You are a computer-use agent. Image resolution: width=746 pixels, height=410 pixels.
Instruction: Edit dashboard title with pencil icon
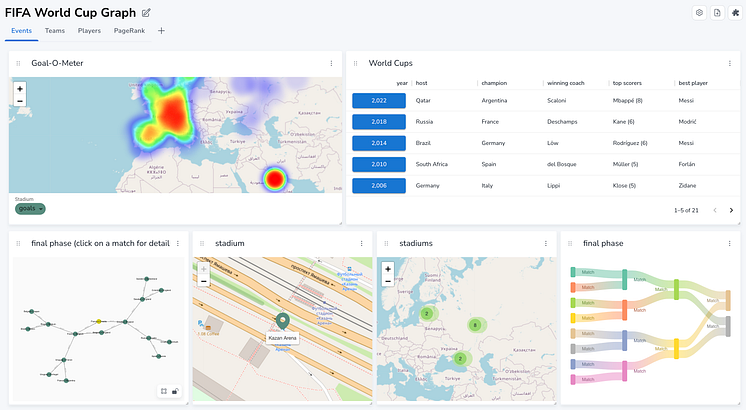(x=147, y=13)
